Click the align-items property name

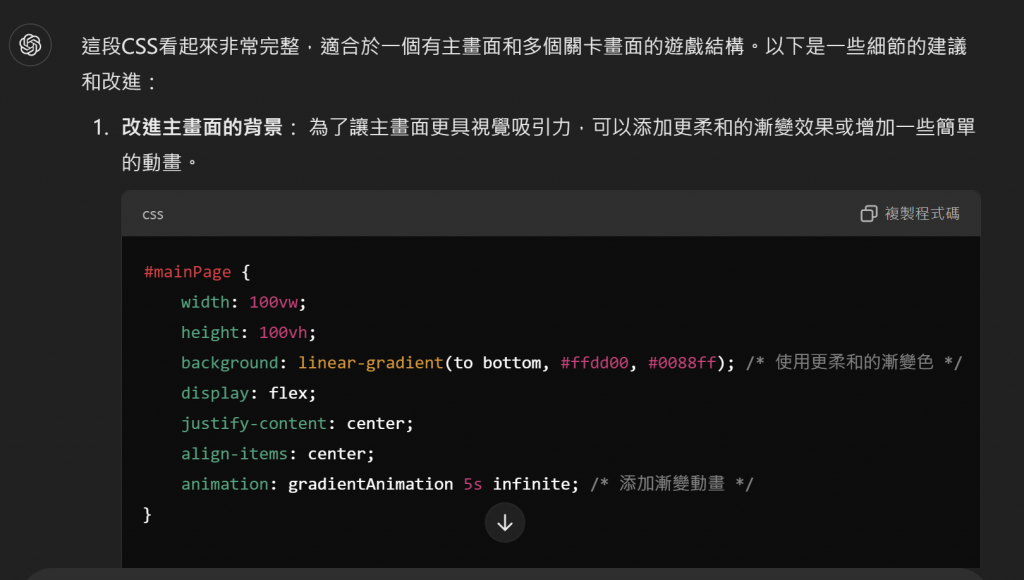tap(234, 454)
